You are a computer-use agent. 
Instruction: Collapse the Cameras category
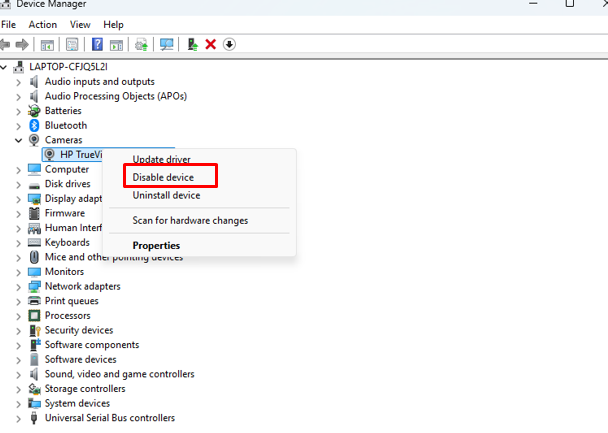pyautogui.click(x=19, y=141)
